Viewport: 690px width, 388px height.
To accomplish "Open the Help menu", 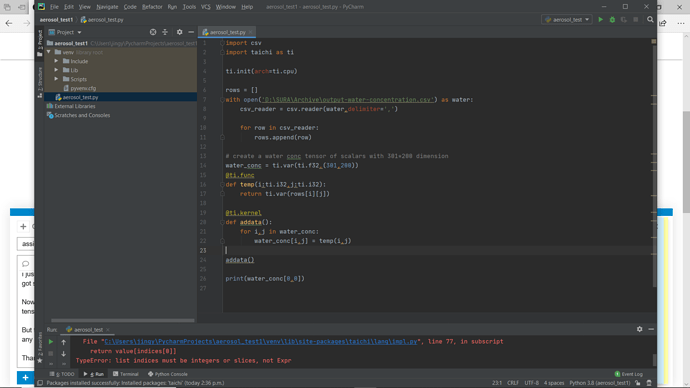I will [x=247, y=7].
